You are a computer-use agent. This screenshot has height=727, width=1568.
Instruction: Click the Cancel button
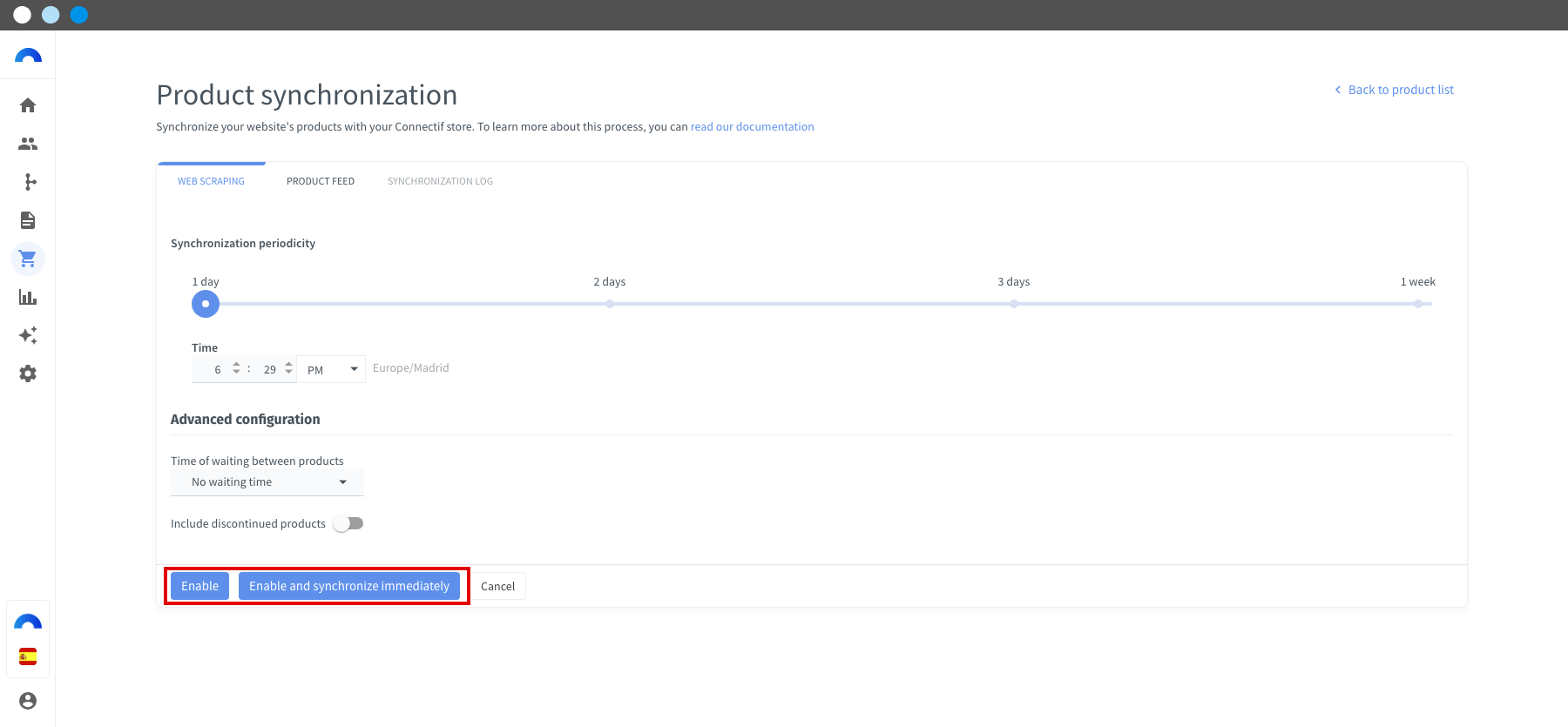[x=497, y=586]
